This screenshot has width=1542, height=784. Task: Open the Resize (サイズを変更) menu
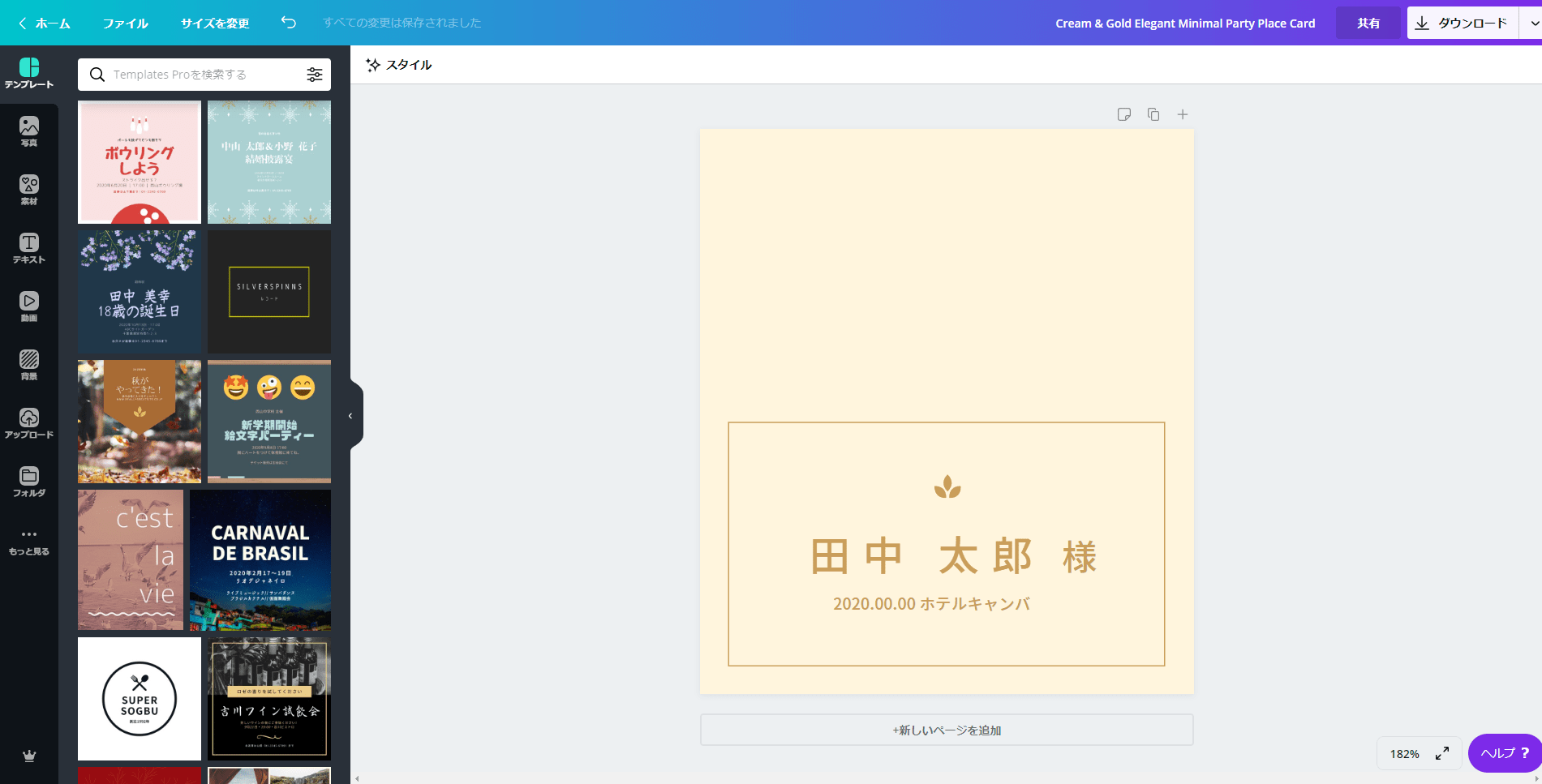click(215, 24)
